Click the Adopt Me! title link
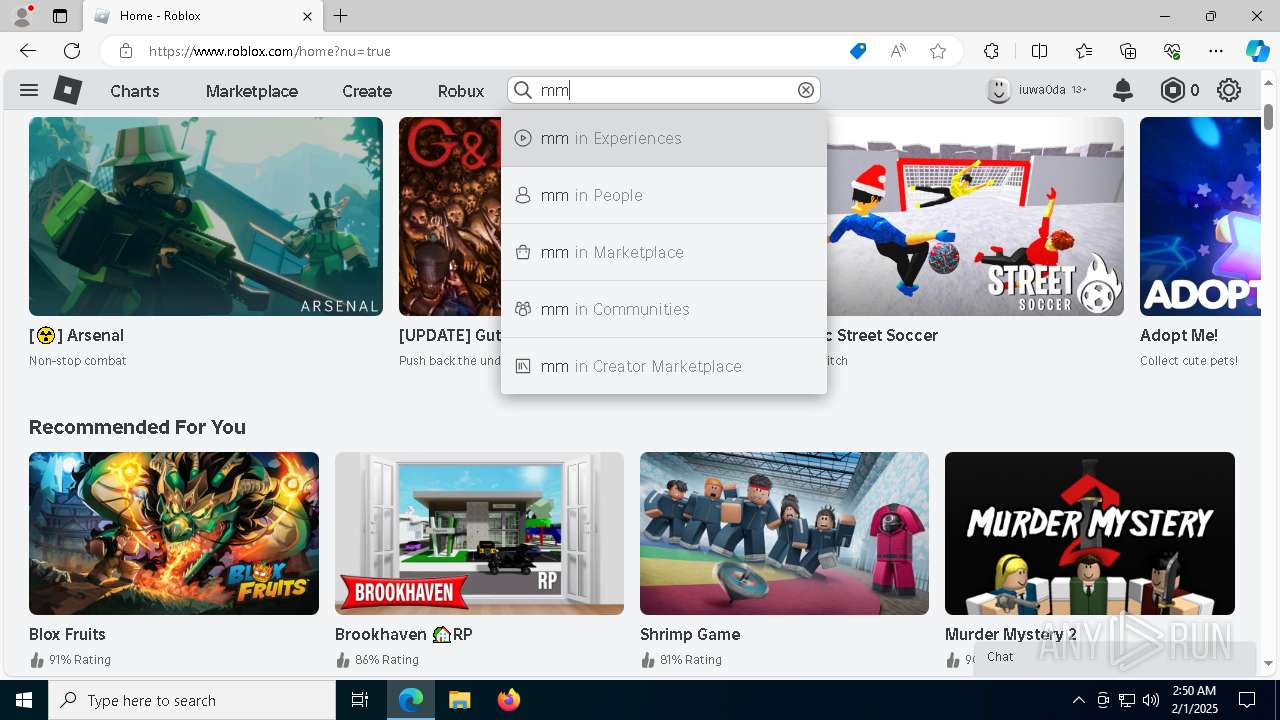The width and height of the screenshot is (1280, 720). click(x=1178, y=335)
